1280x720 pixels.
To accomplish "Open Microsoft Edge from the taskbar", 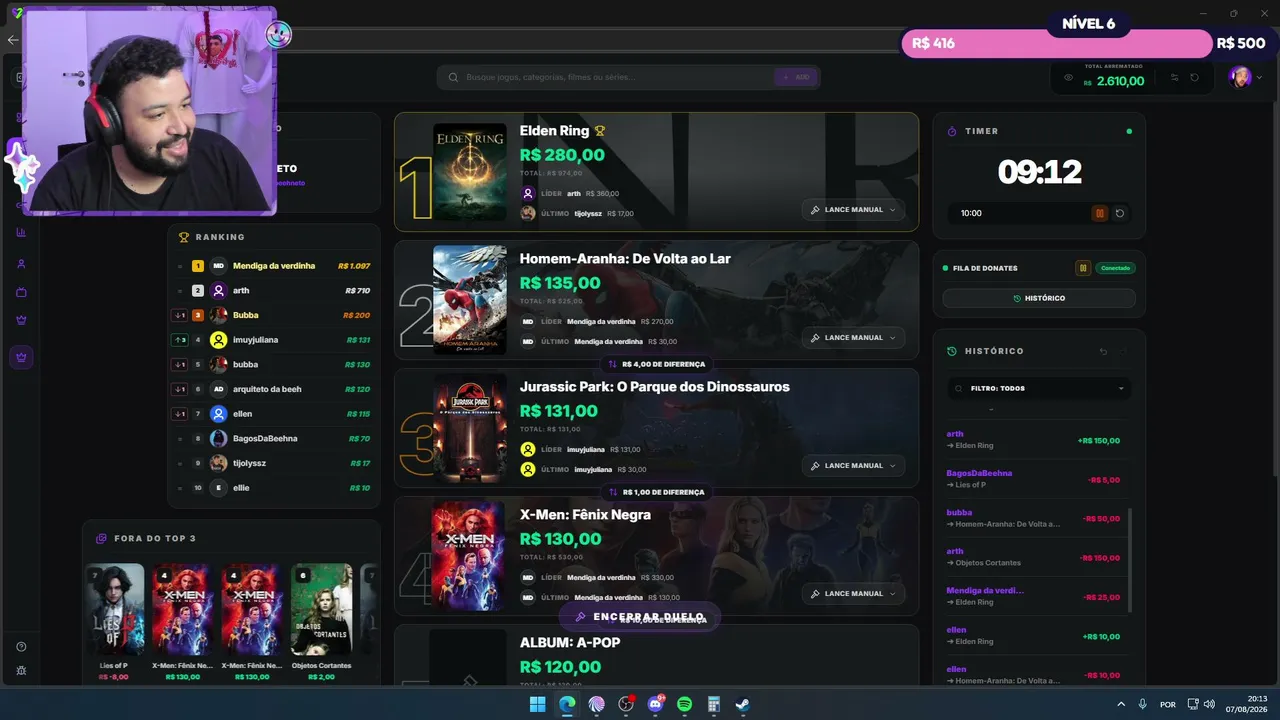I will click(567, 704).
